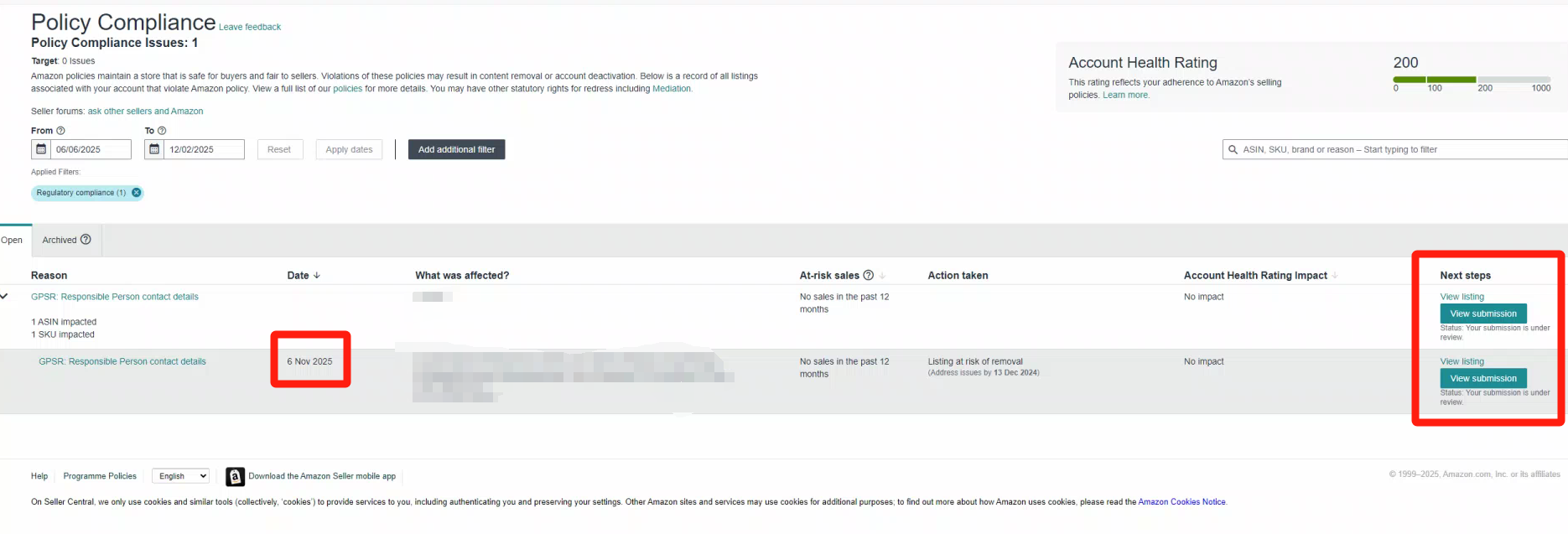This screenshot has width=1568, height=534.
Task: Click the magnifier icon in search box
Action: [x=1233, y=150]
